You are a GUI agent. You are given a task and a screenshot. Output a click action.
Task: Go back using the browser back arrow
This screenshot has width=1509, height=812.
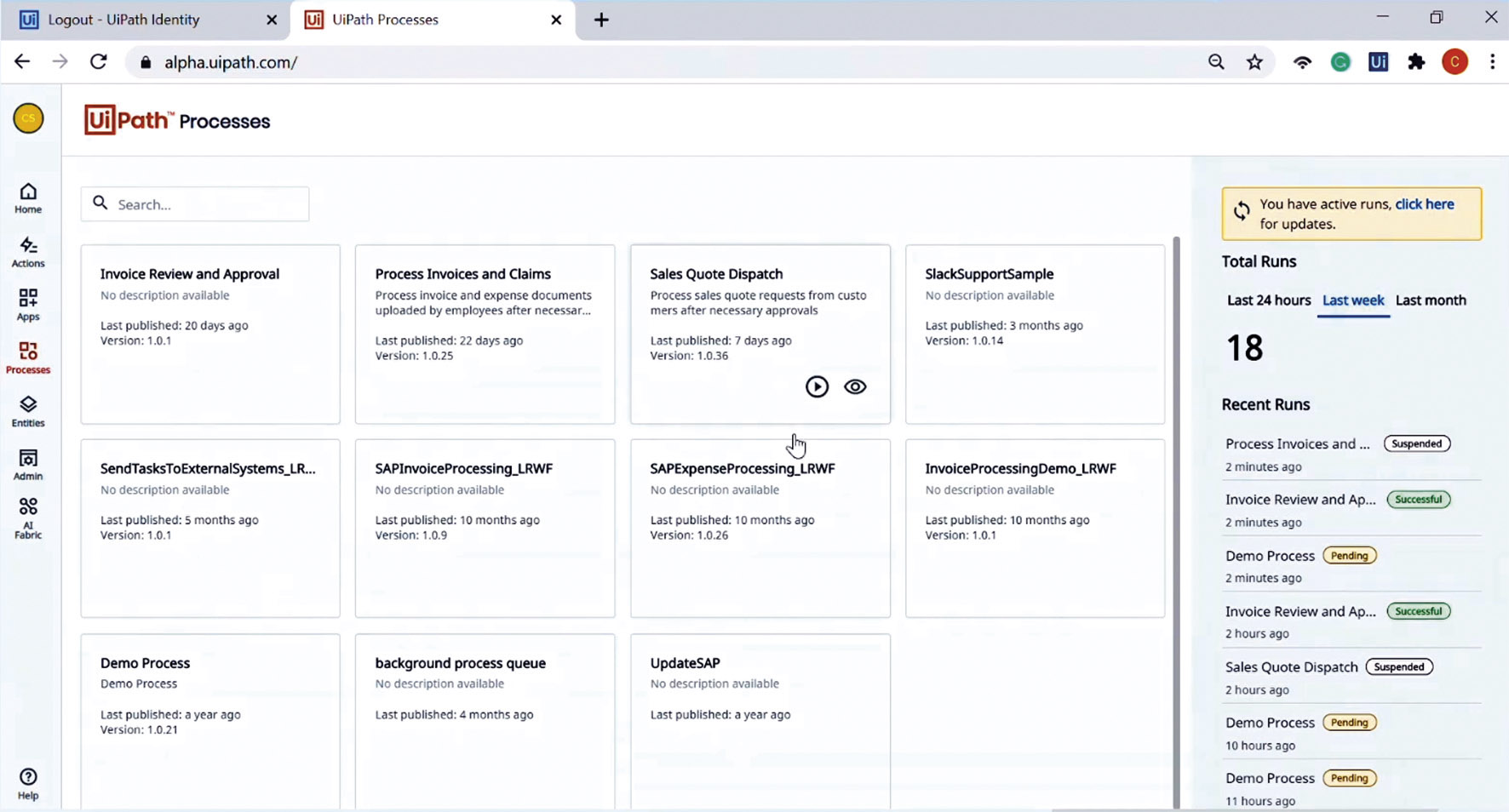coord(22,61)
